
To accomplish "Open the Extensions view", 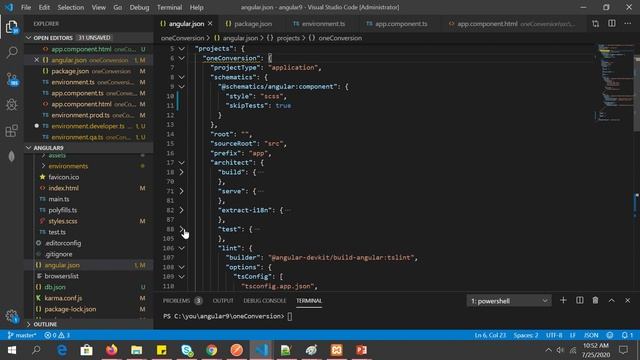I will tap(12, 131).
